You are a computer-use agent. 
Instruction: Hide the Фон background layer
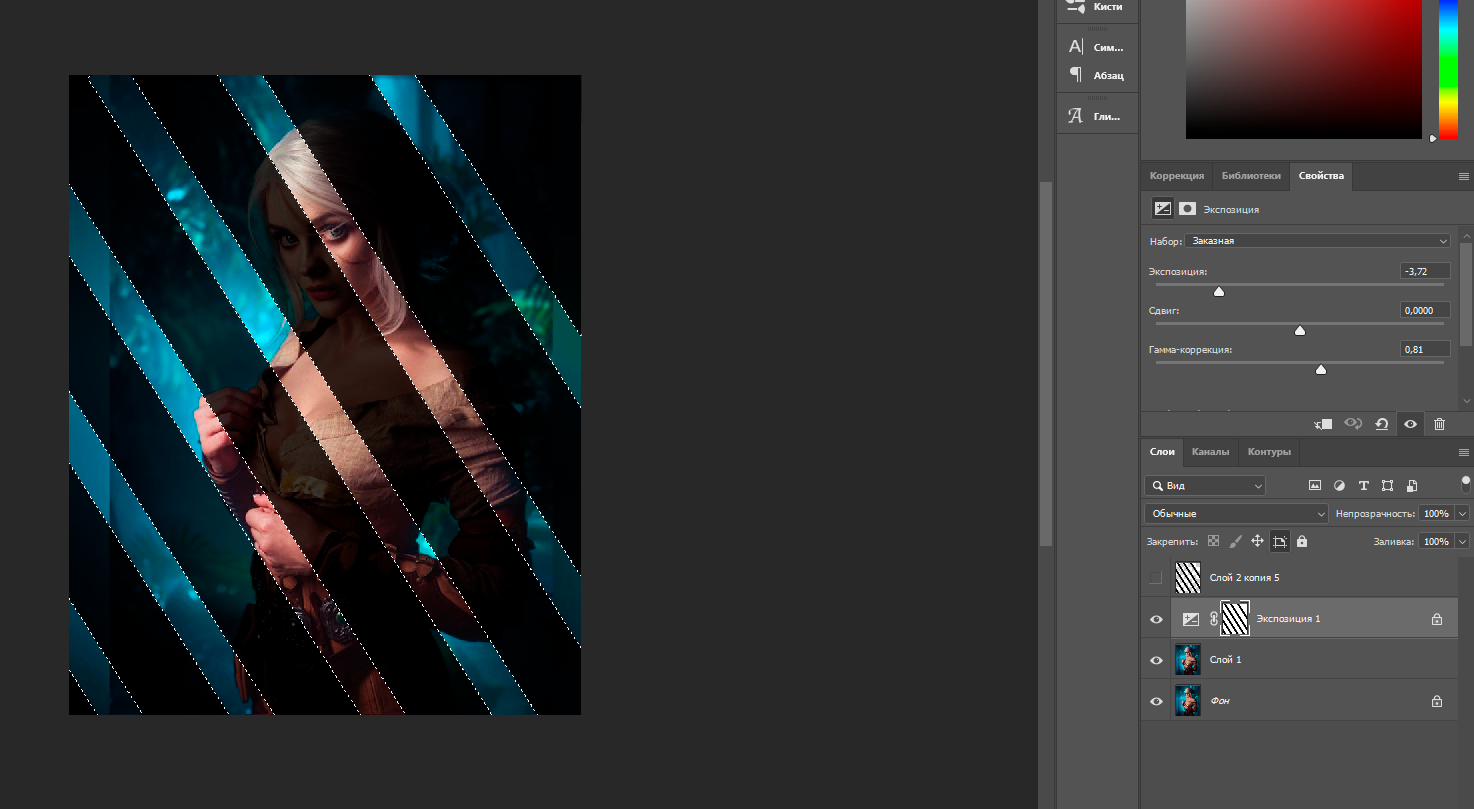tap(1156, 701)
